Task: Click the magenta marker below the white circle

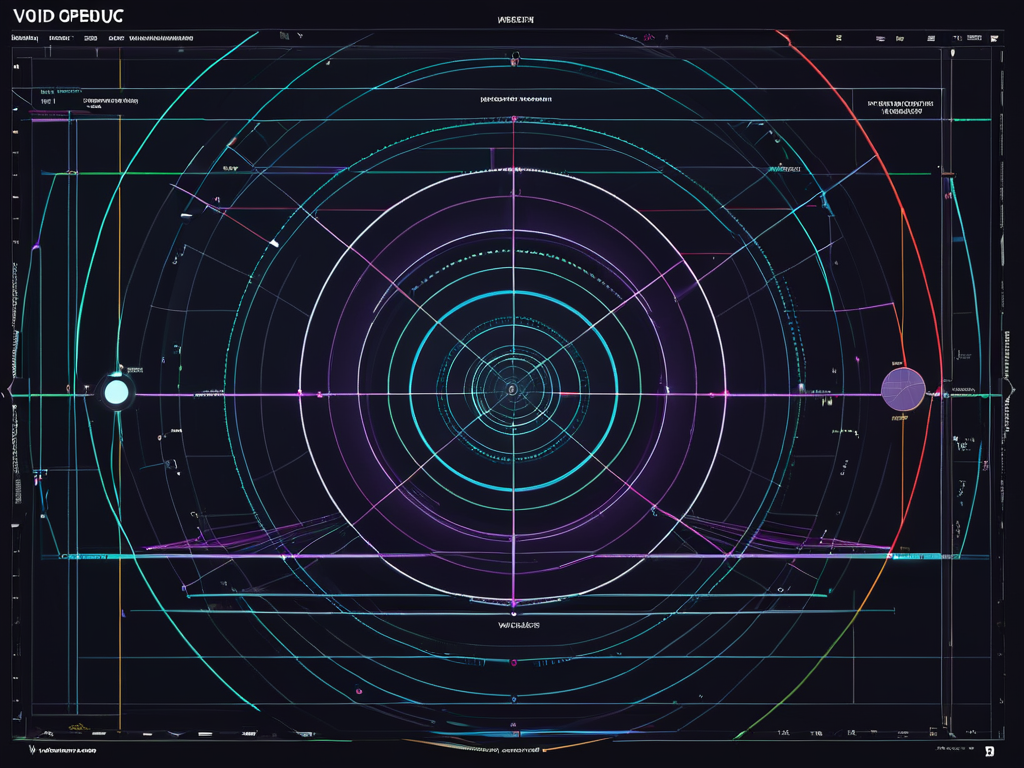Action: pyautogui.click(x=513, y=603)
